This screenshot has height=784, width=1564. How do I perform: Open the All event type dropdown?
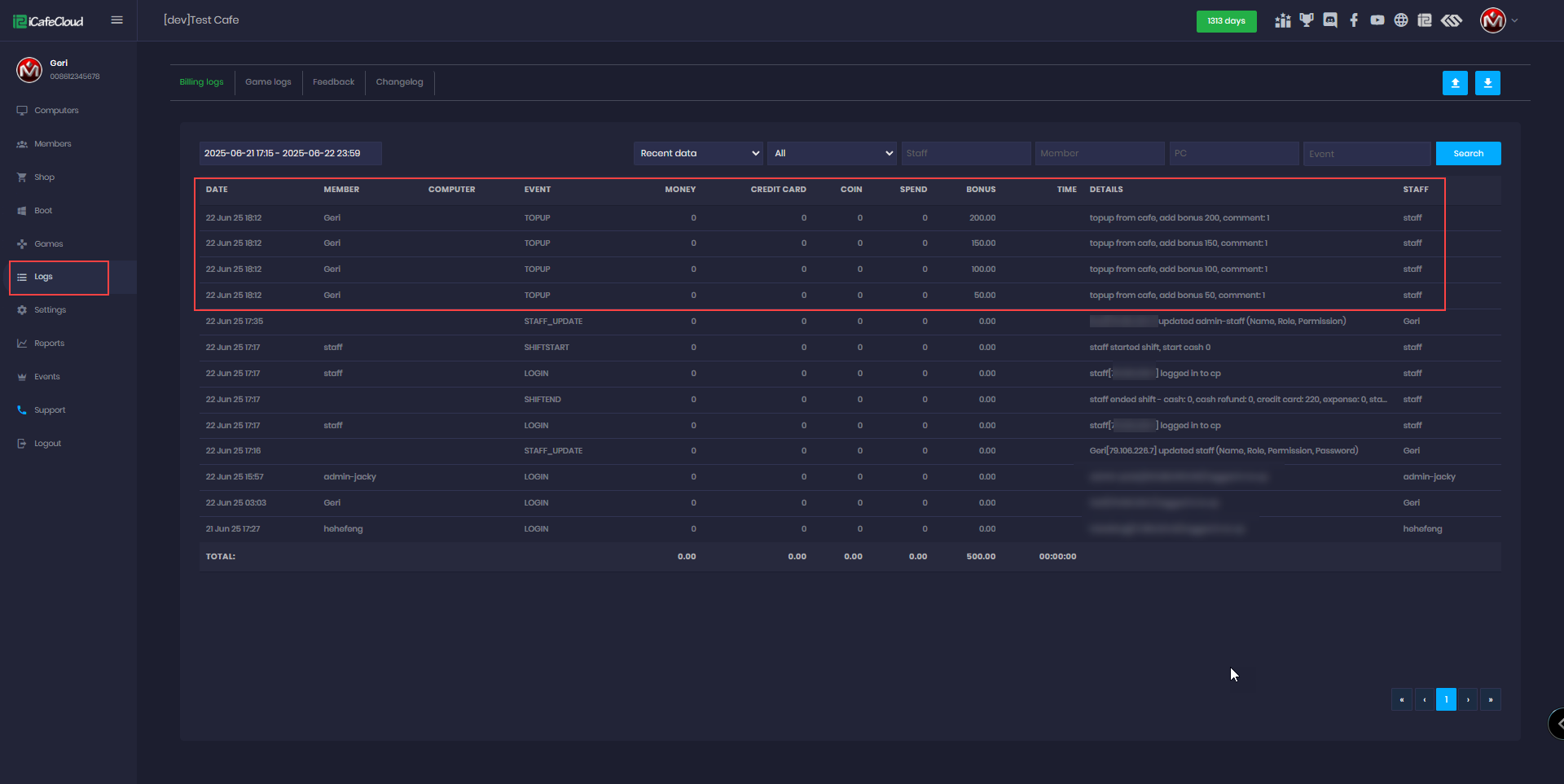tap(832, 153)
